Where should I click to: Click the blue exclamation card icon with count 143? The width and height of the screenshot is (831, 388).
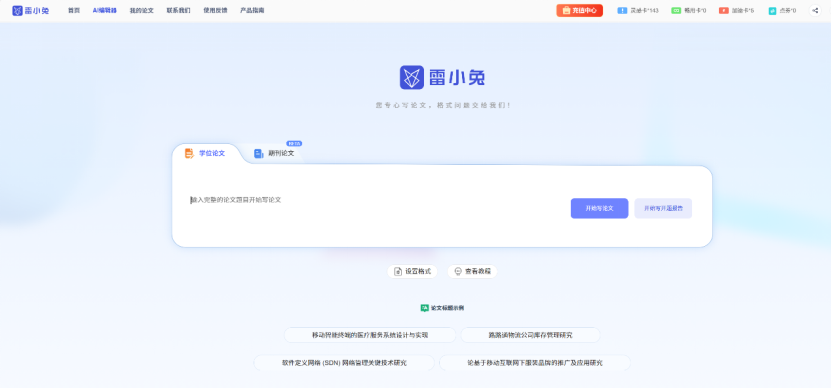click(622, 11)
